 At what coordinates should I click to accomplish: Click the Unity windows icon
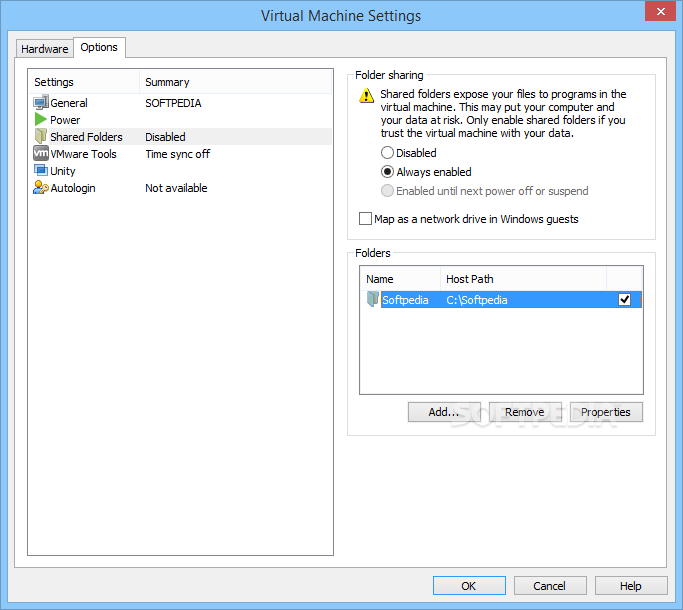pos(41,170)
